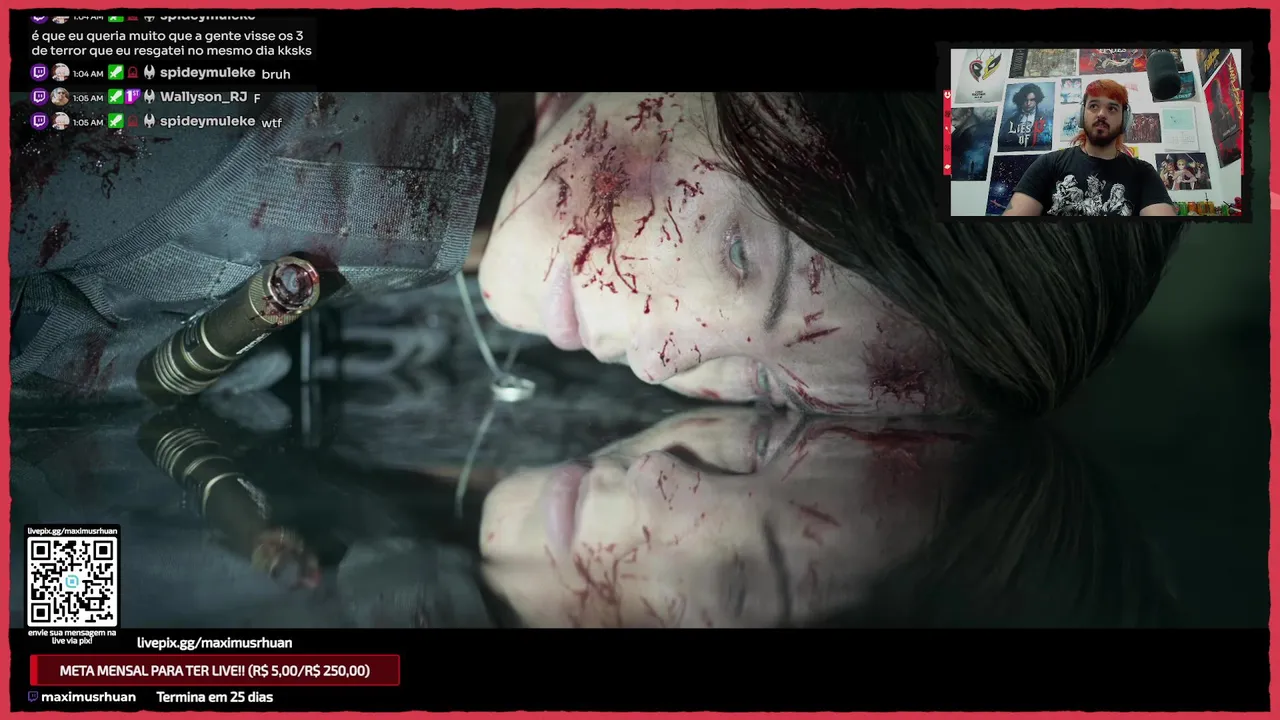1280x720 pixels.
Task: Click the Twitch icon on Wallyson_RJ's chat row
Action: tap(39, 97)
